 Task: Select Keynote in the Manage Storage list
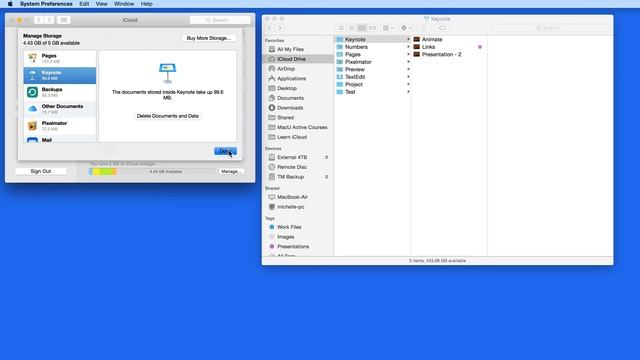point(60,75)
